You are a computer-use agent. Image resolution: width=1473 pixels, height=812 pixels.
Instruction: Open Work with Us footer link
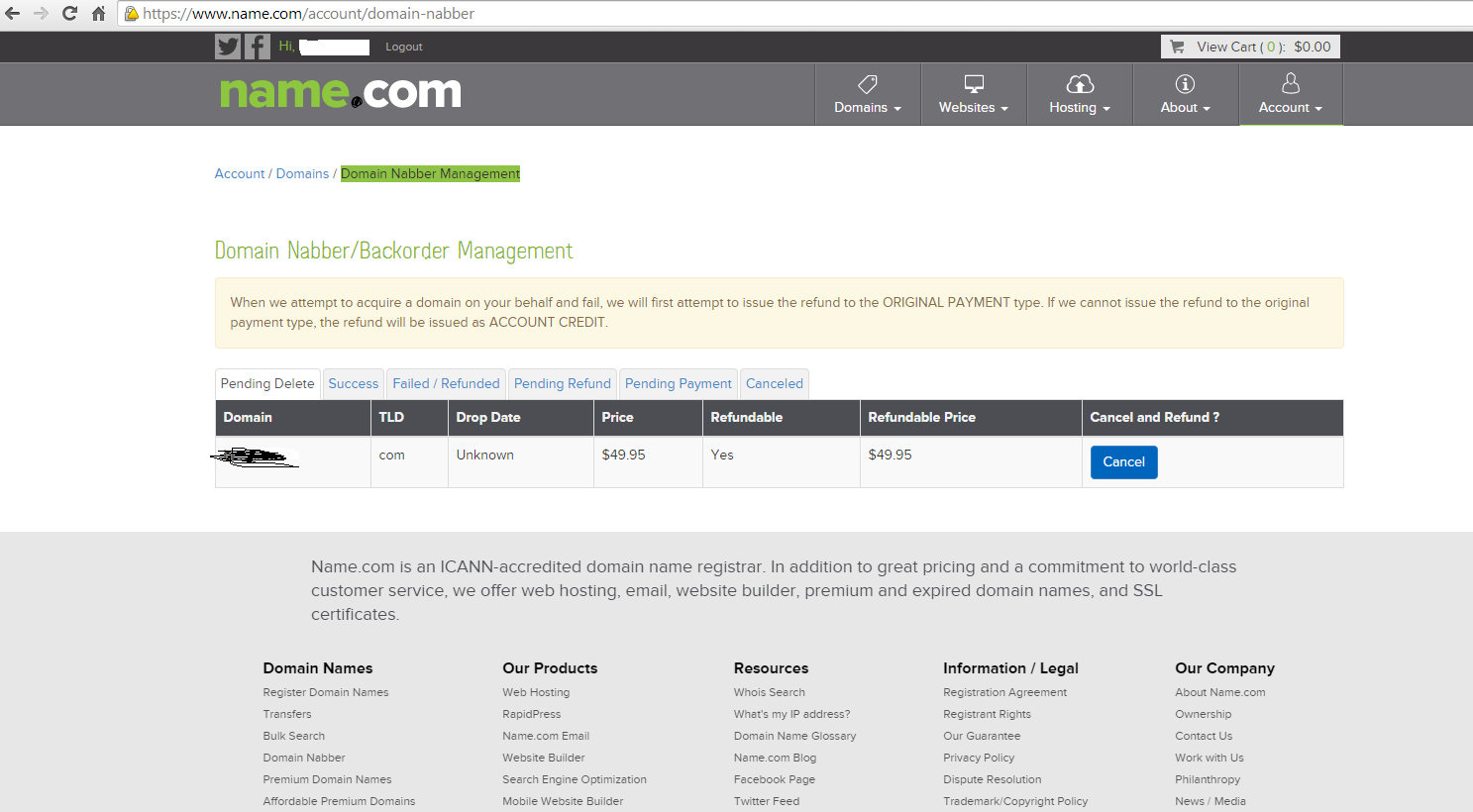pyautogui.click(x=1210, y=758)
